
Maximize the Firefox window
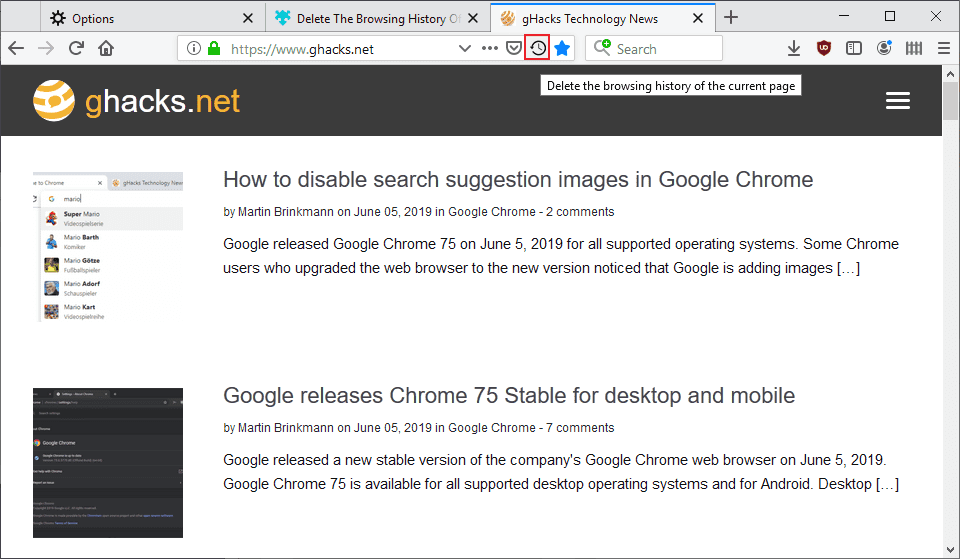[x=890, y=16]
